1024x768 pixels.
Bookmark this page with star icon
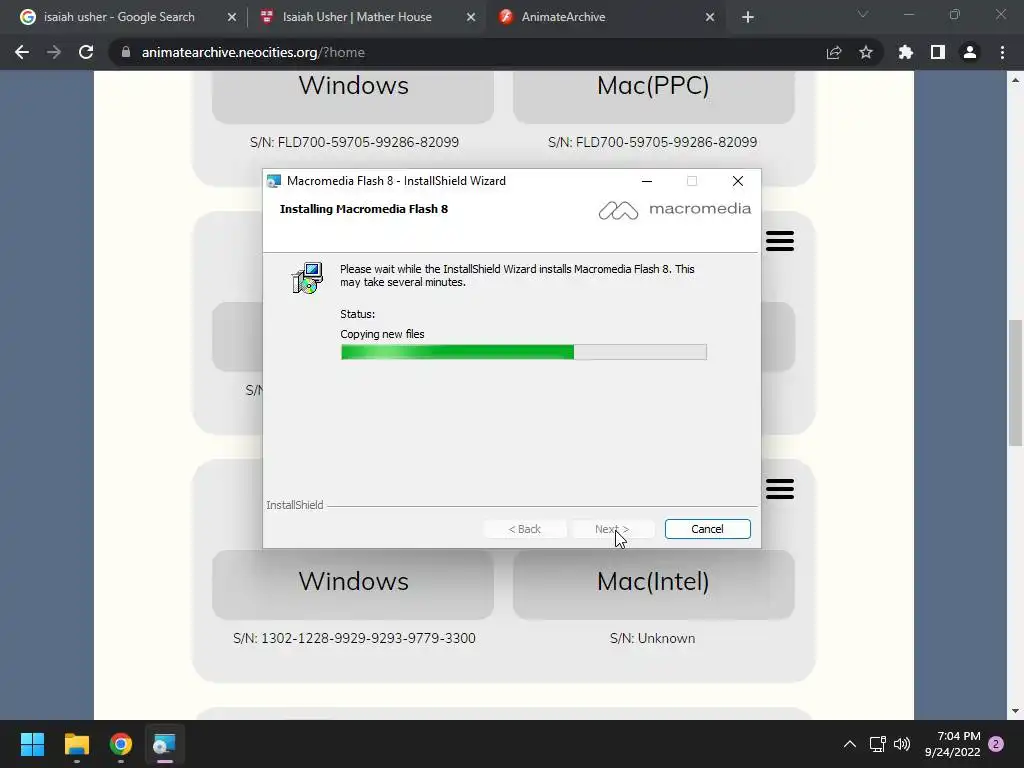point(866,52)
